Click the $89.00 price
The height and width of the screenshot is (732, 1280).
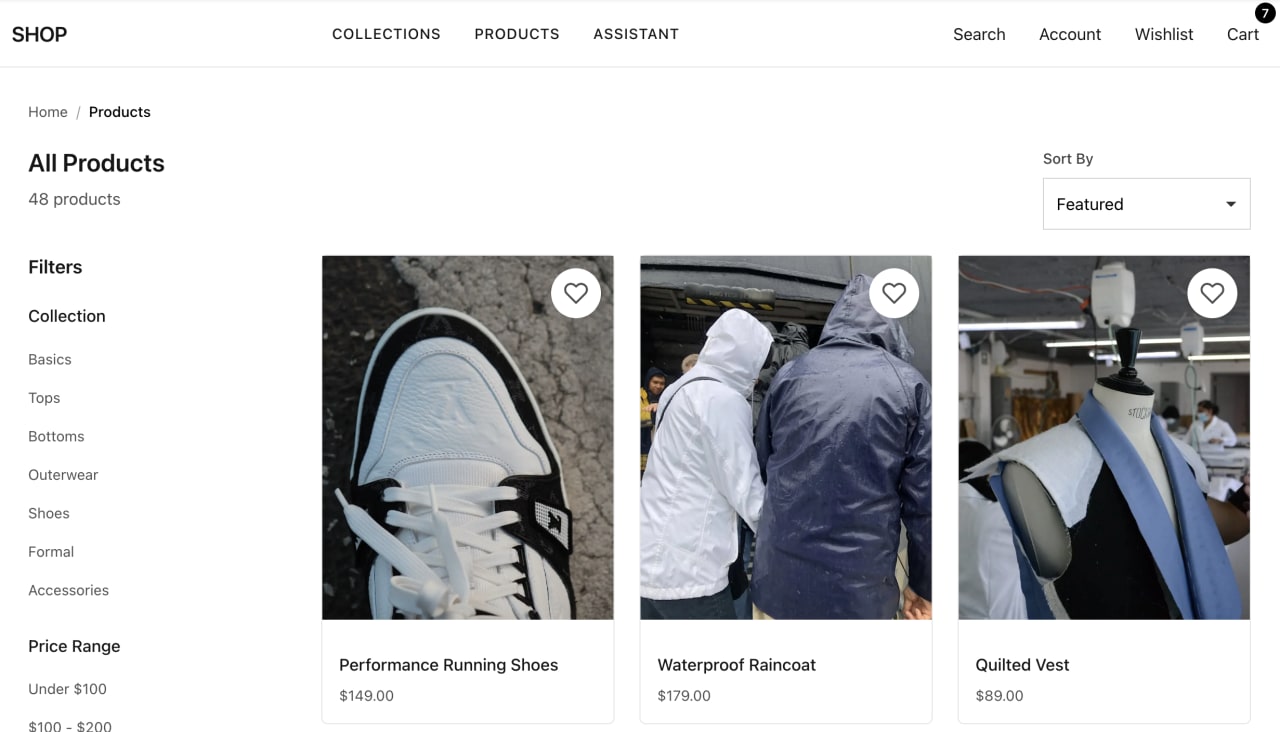click(1000, 696)
